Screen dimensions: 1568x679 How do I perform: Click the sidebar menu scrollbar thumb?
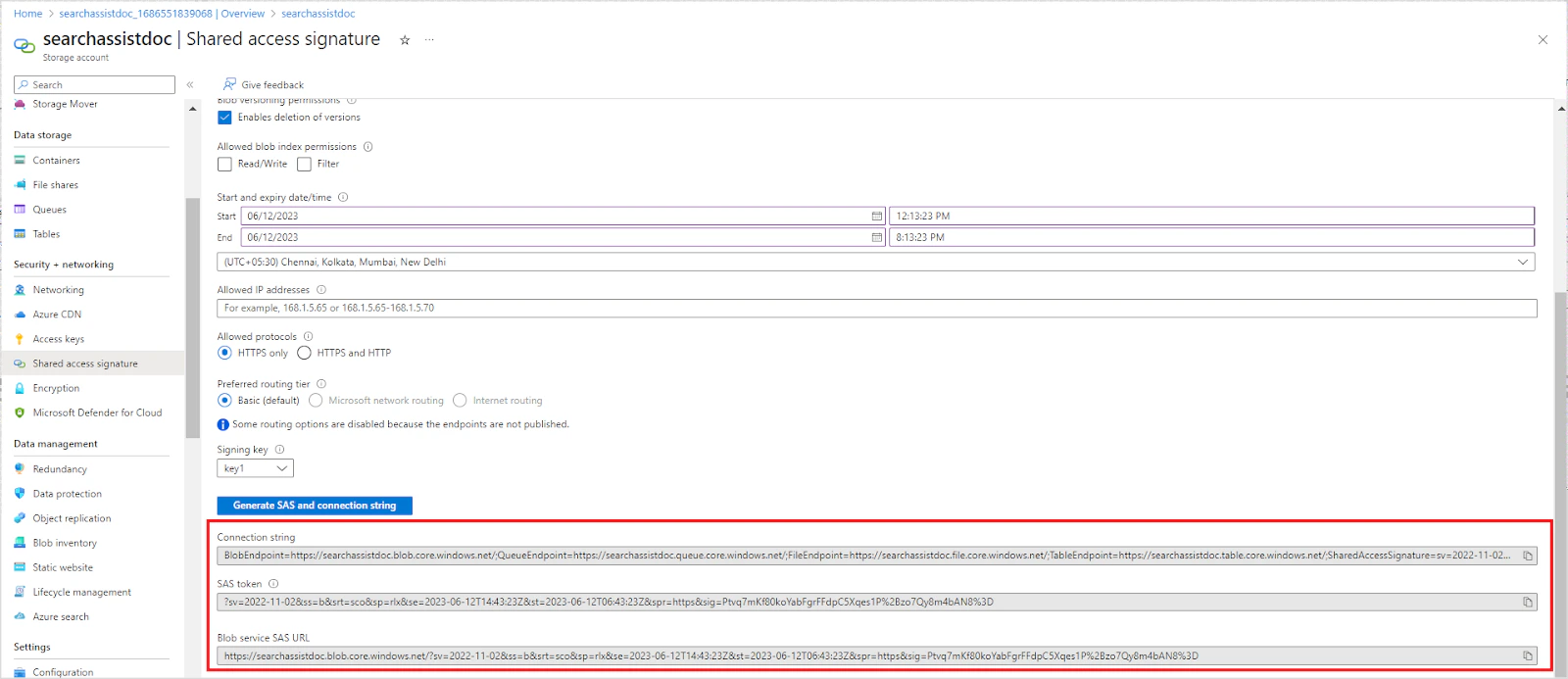(x=193, y=317)
